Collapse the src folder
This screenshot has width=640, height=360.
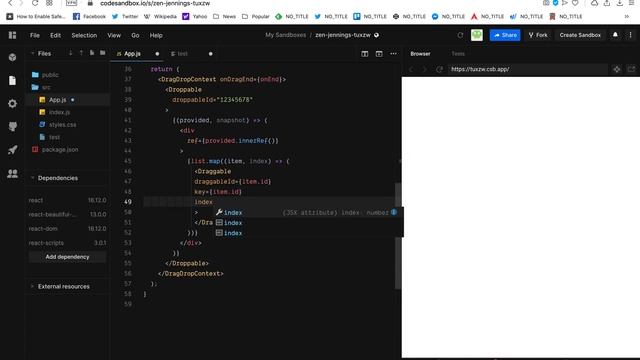46,87
